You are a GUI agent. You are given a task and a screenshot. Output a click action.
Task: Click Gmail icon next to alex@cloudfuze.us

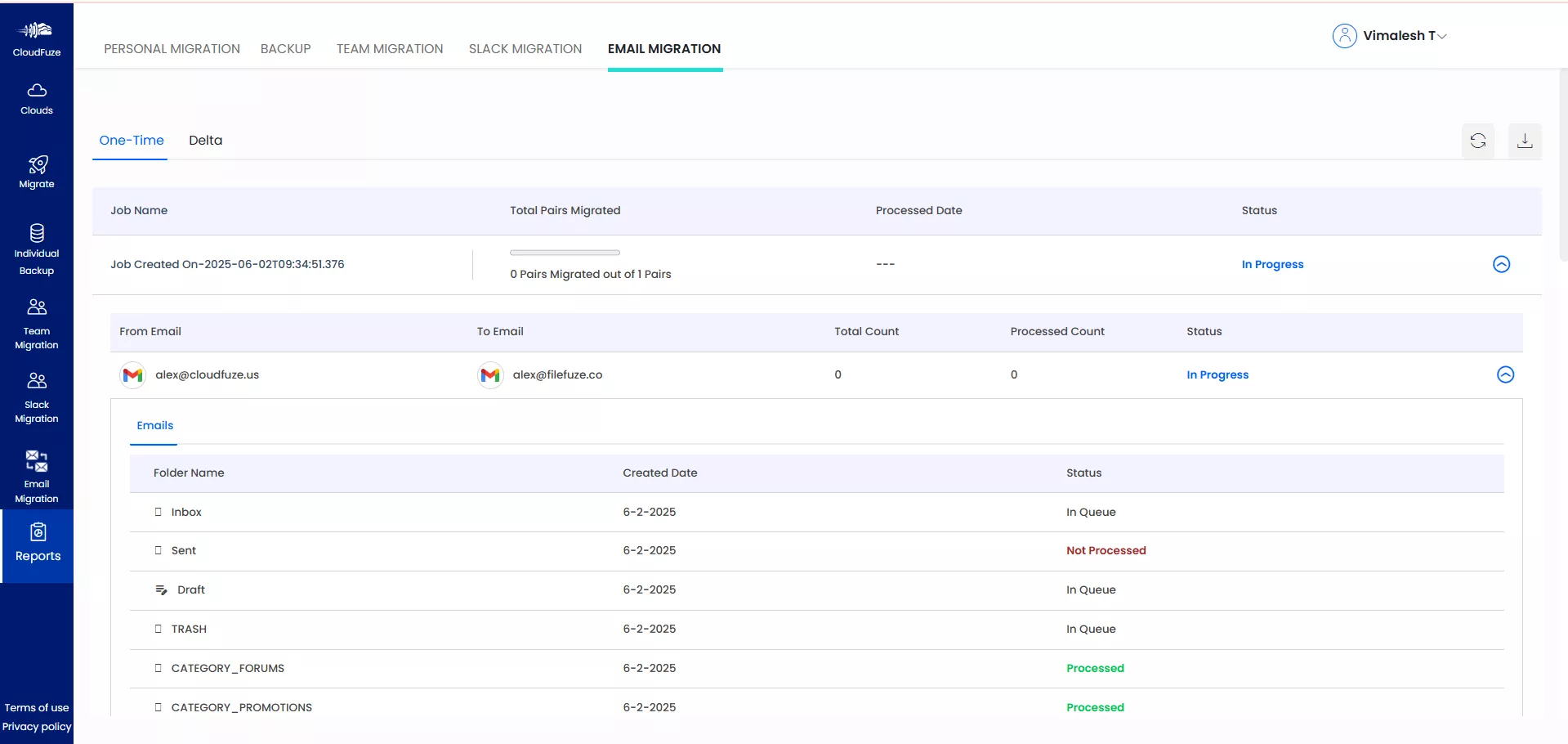(x=132, y=375)
